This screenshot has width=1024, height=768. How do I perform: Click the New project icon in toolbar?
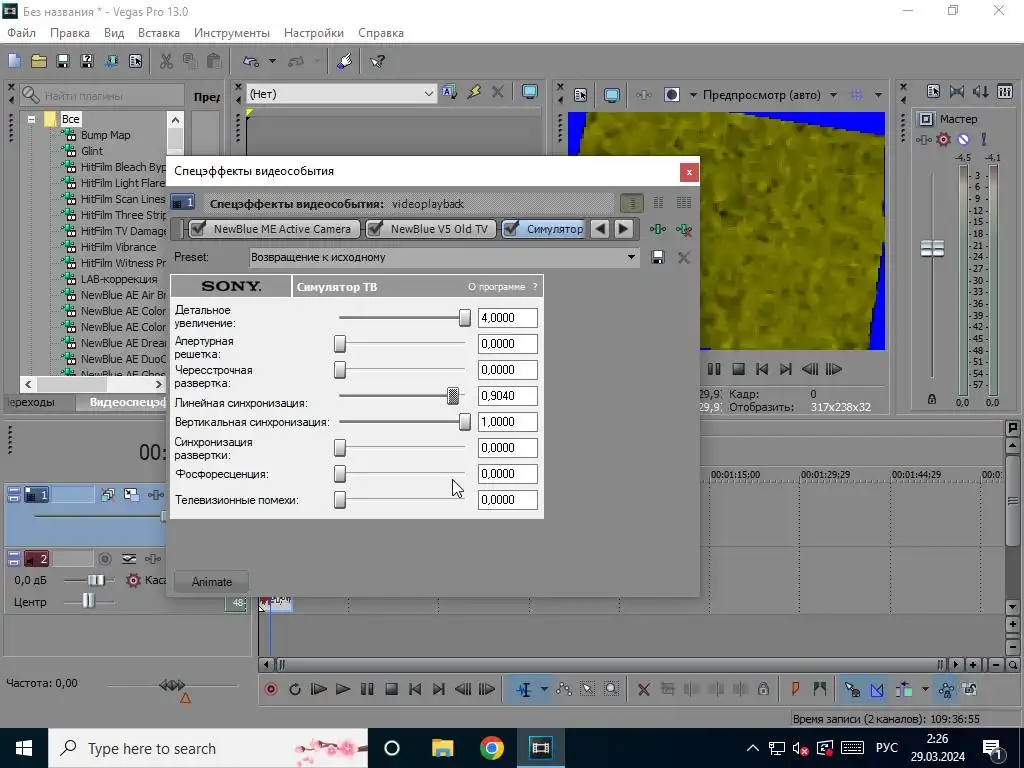tap(14, 61)
